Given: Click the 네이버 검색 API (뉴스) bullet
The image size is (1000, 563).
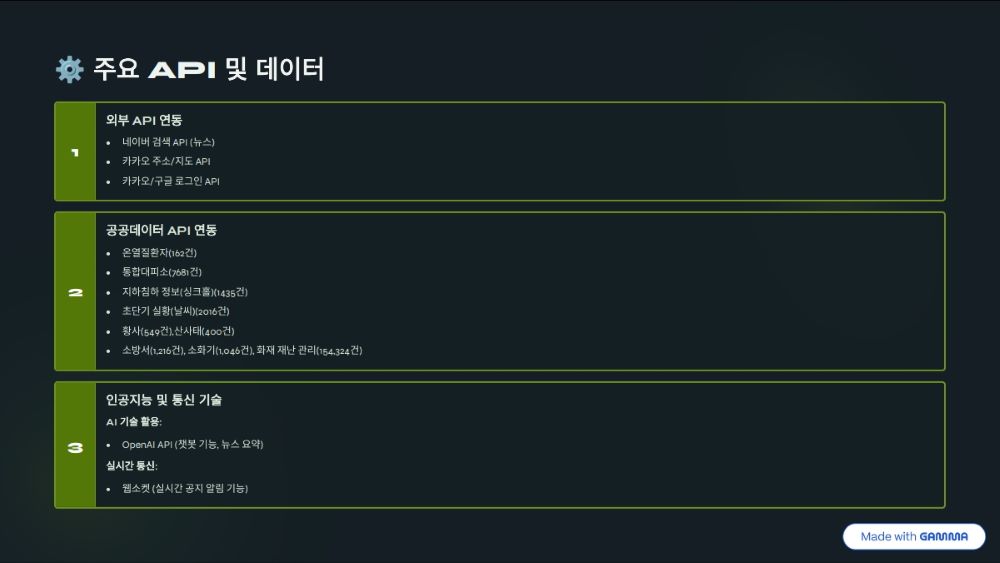Looking at the screenshot, I should click(168, 142).
